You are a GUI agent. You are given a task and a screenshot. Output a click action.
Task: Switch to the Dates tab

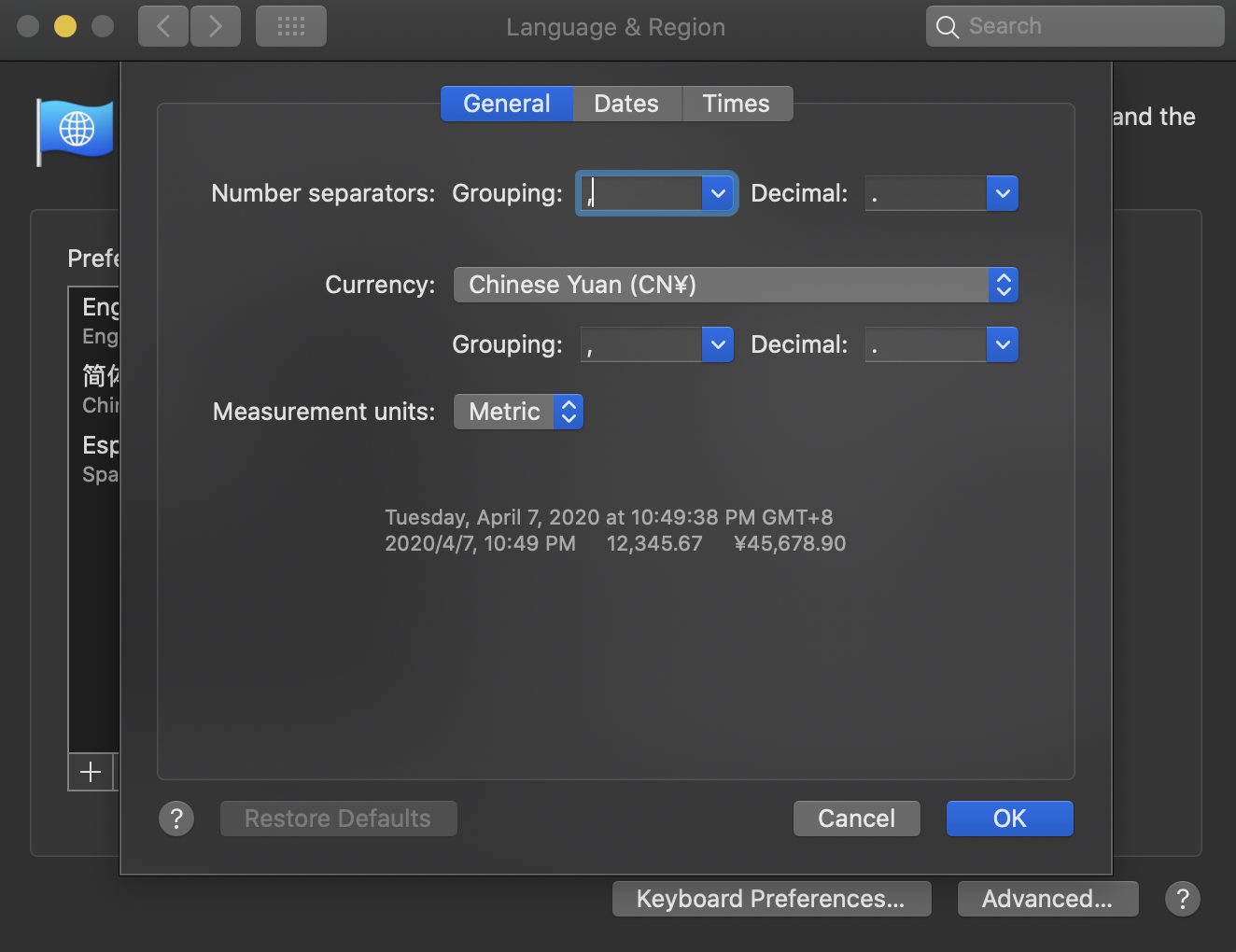click(626, 104)
